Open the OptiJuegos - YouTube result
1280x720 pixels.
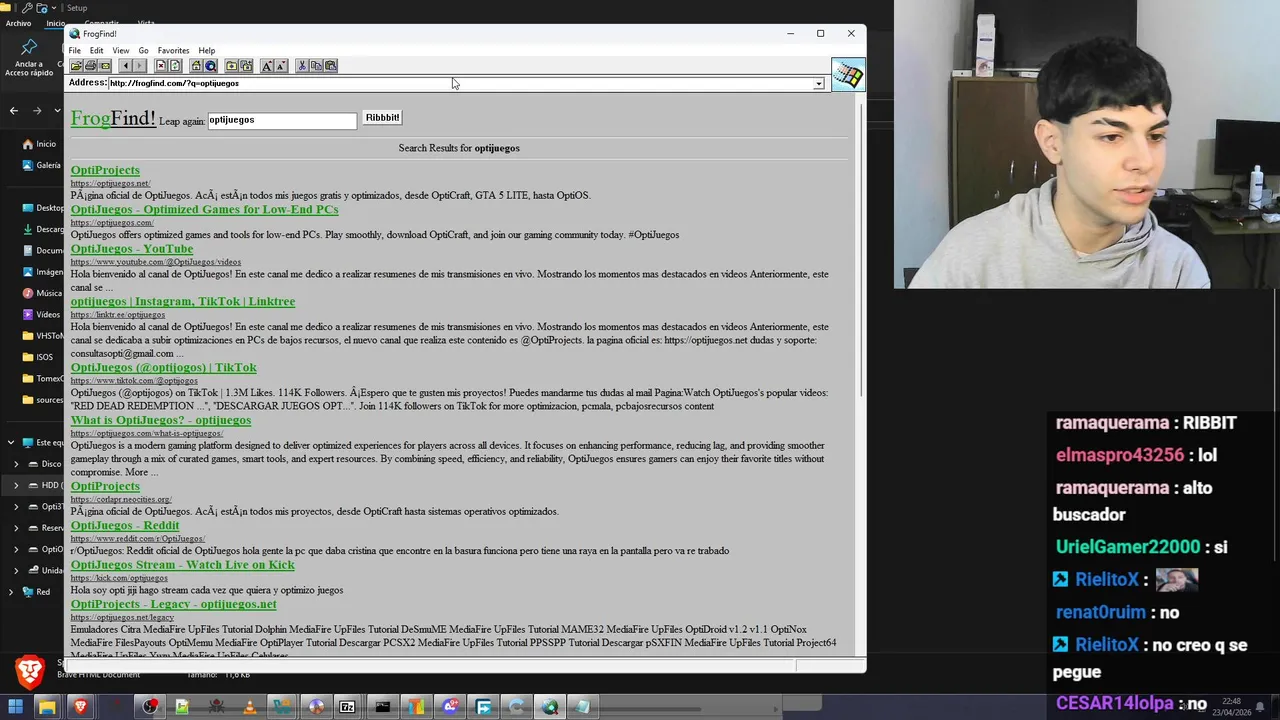(x=131, y=248)
